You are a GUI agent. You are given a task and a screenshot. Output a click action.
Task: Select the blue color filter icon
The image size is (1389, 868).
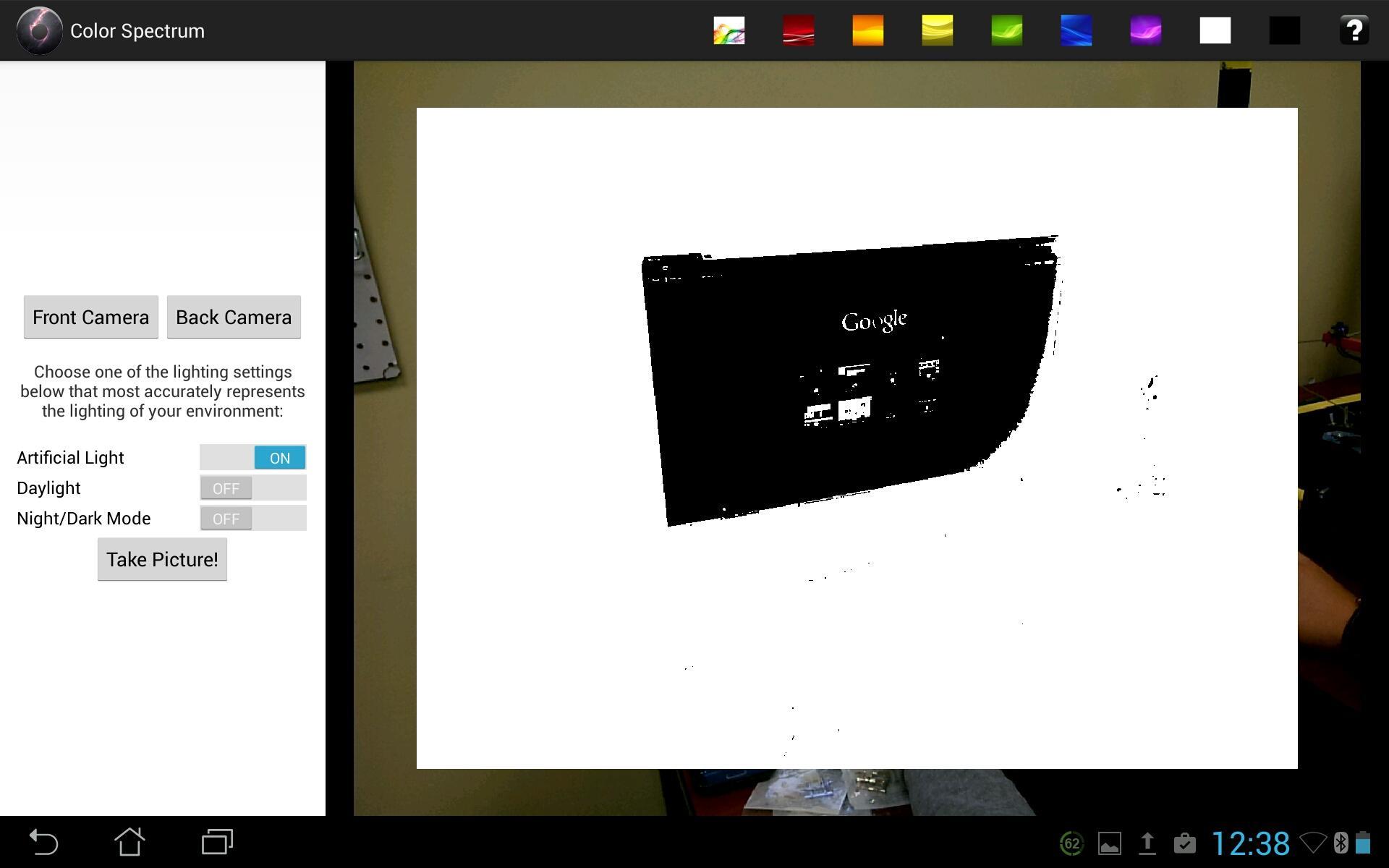tap(1076, 30)
